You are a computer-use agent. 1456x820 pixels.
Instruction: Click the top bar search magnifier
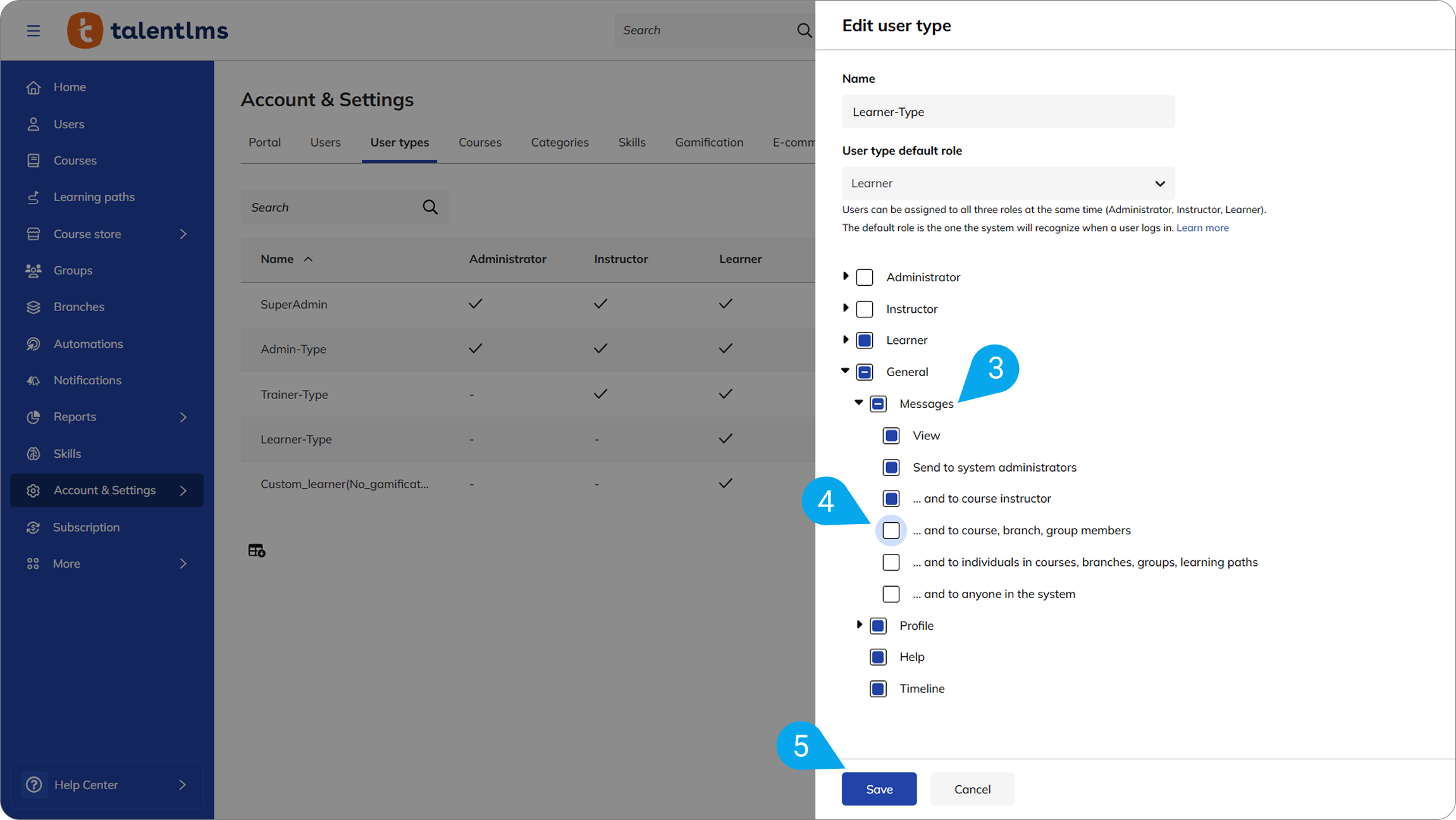tap(803, 30)
